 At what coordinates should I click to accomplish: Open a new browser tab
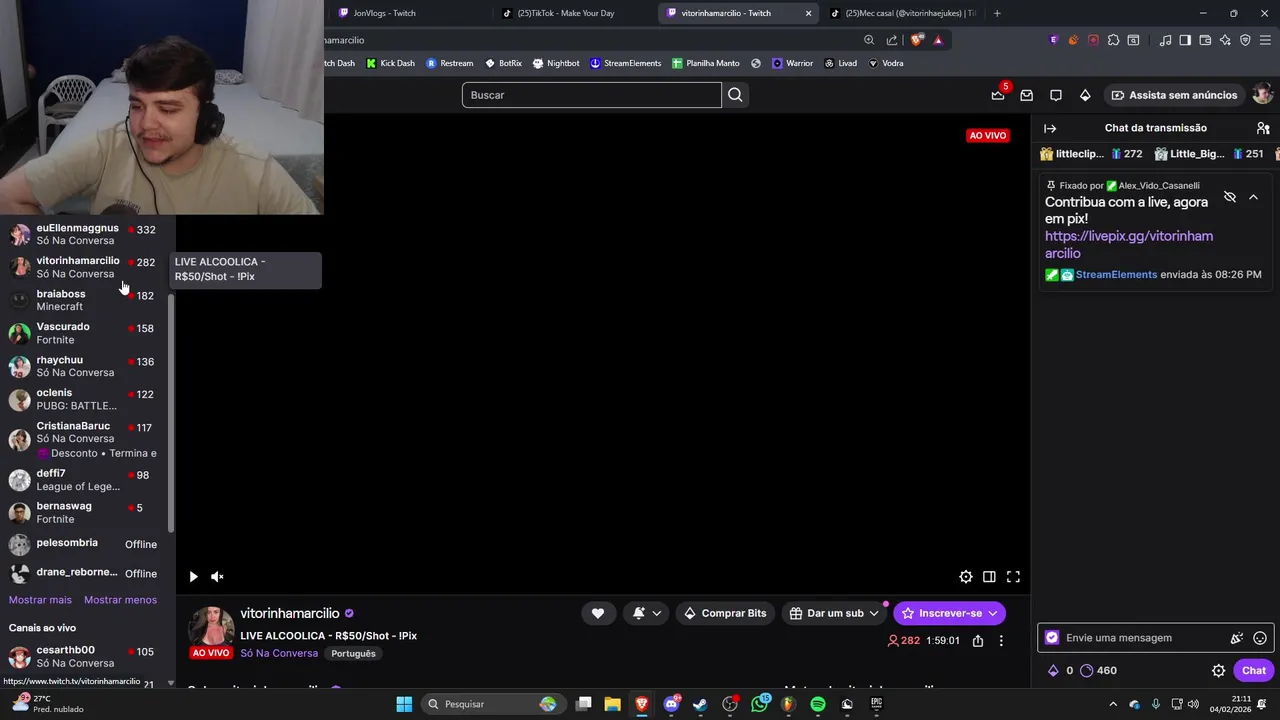[997, 13]
